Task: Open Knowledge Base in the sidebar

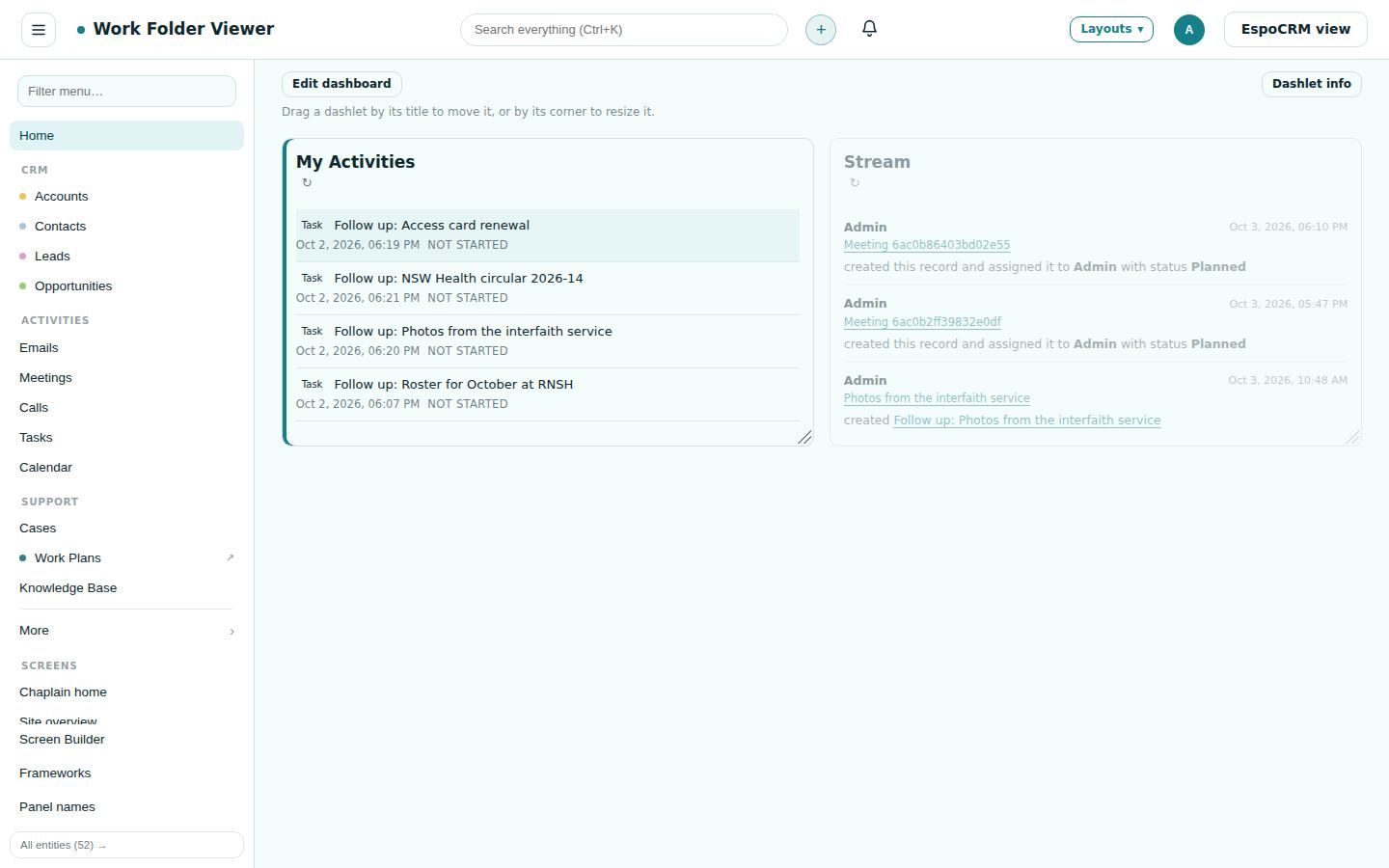Action: pyautogui.click(x=126, y=587)
